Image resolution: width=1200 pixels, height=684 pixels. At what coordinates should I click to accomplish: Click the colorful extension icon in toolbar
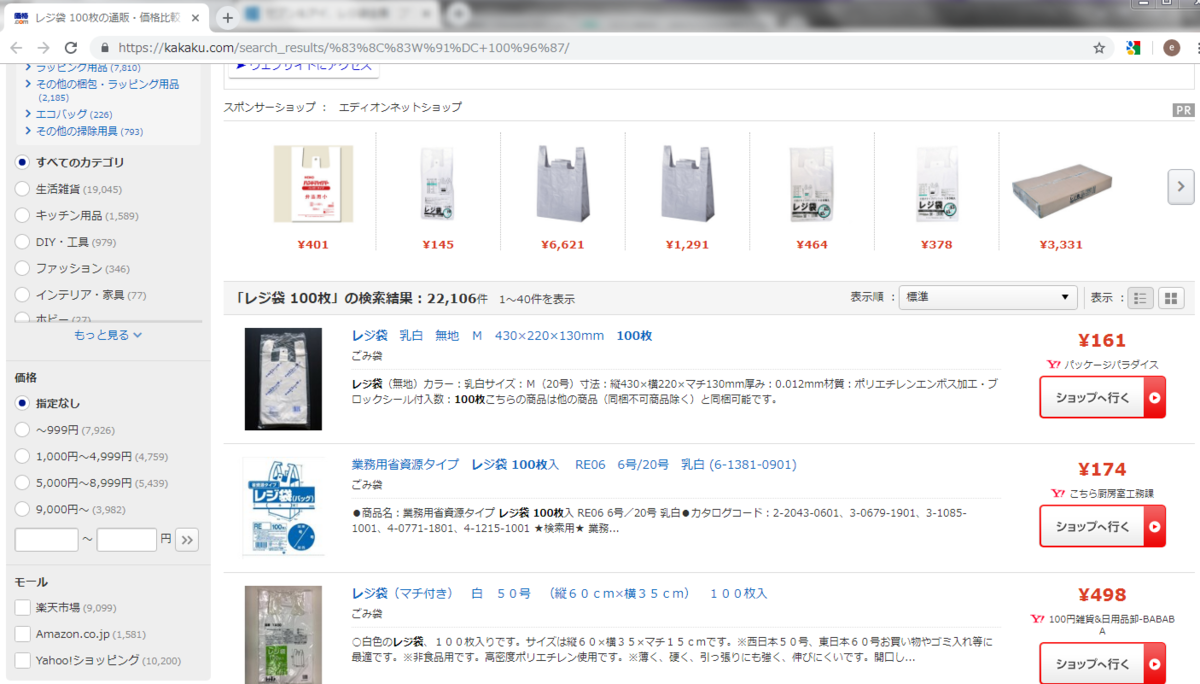(x=1133, y=47)
